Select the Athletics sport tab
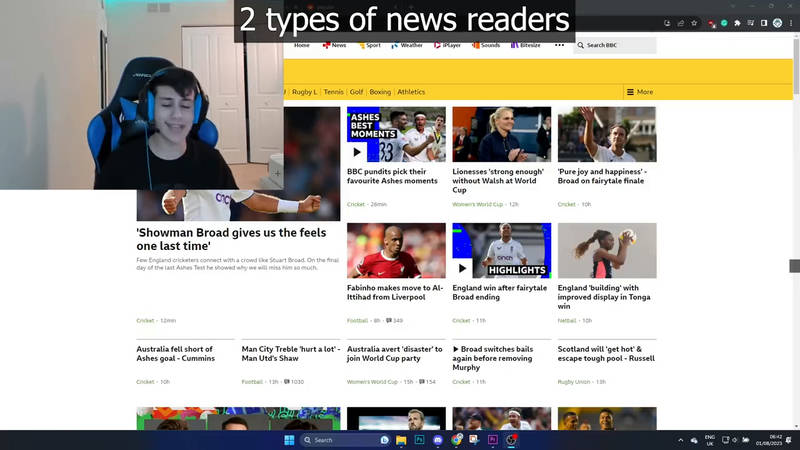 point(411,92)
